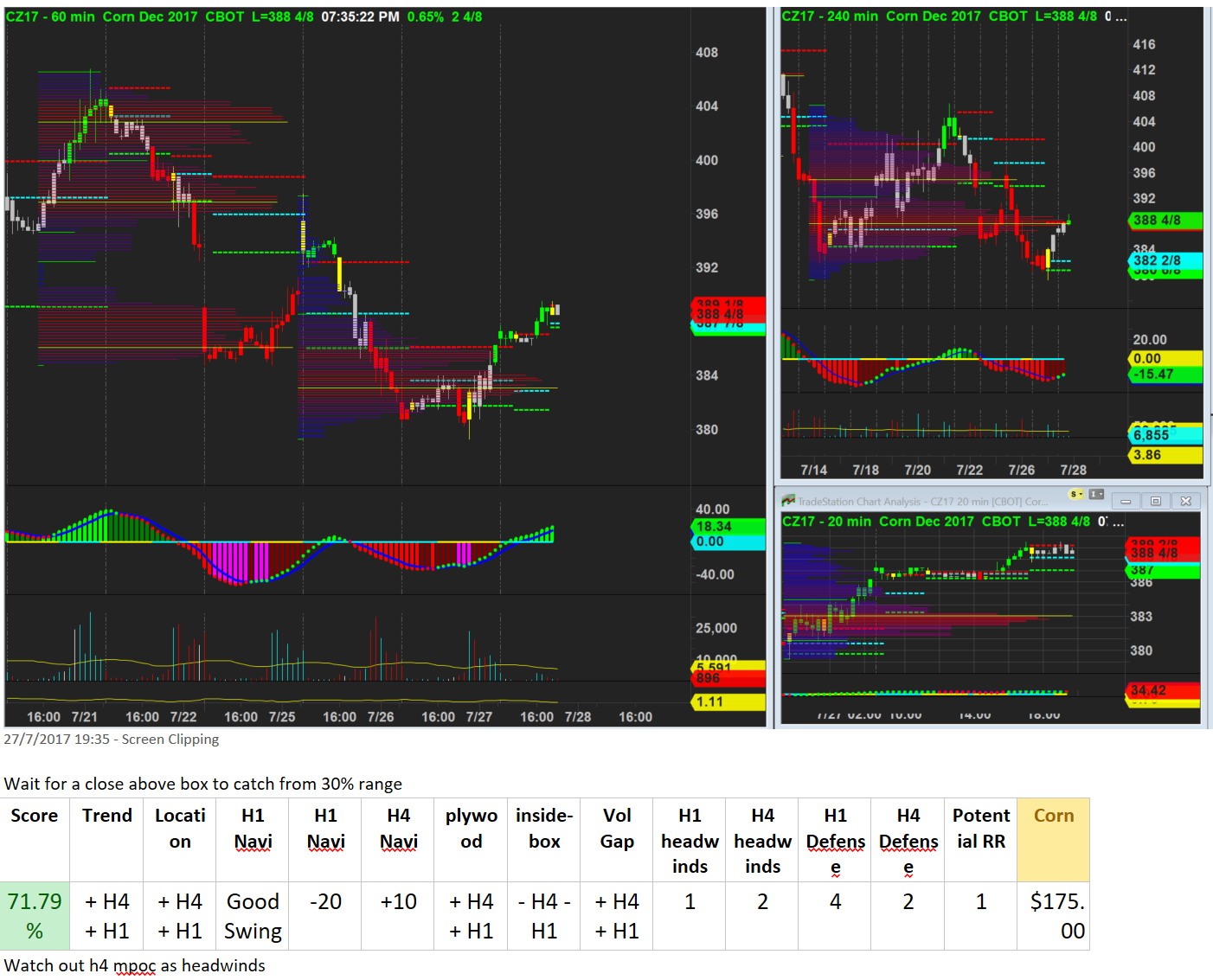Maximize the CZ17 20 min chart window
Viewport: 1213px width, 980px height.
pyautogui.click(x=1155, y=501)
